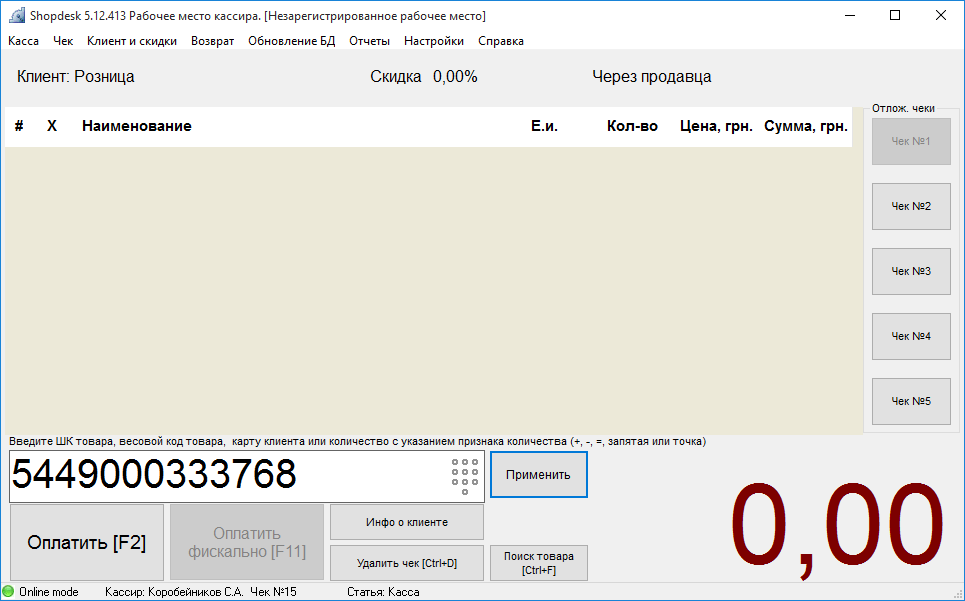
Task: Click the Е.и. column header
Action: (544, 126)
